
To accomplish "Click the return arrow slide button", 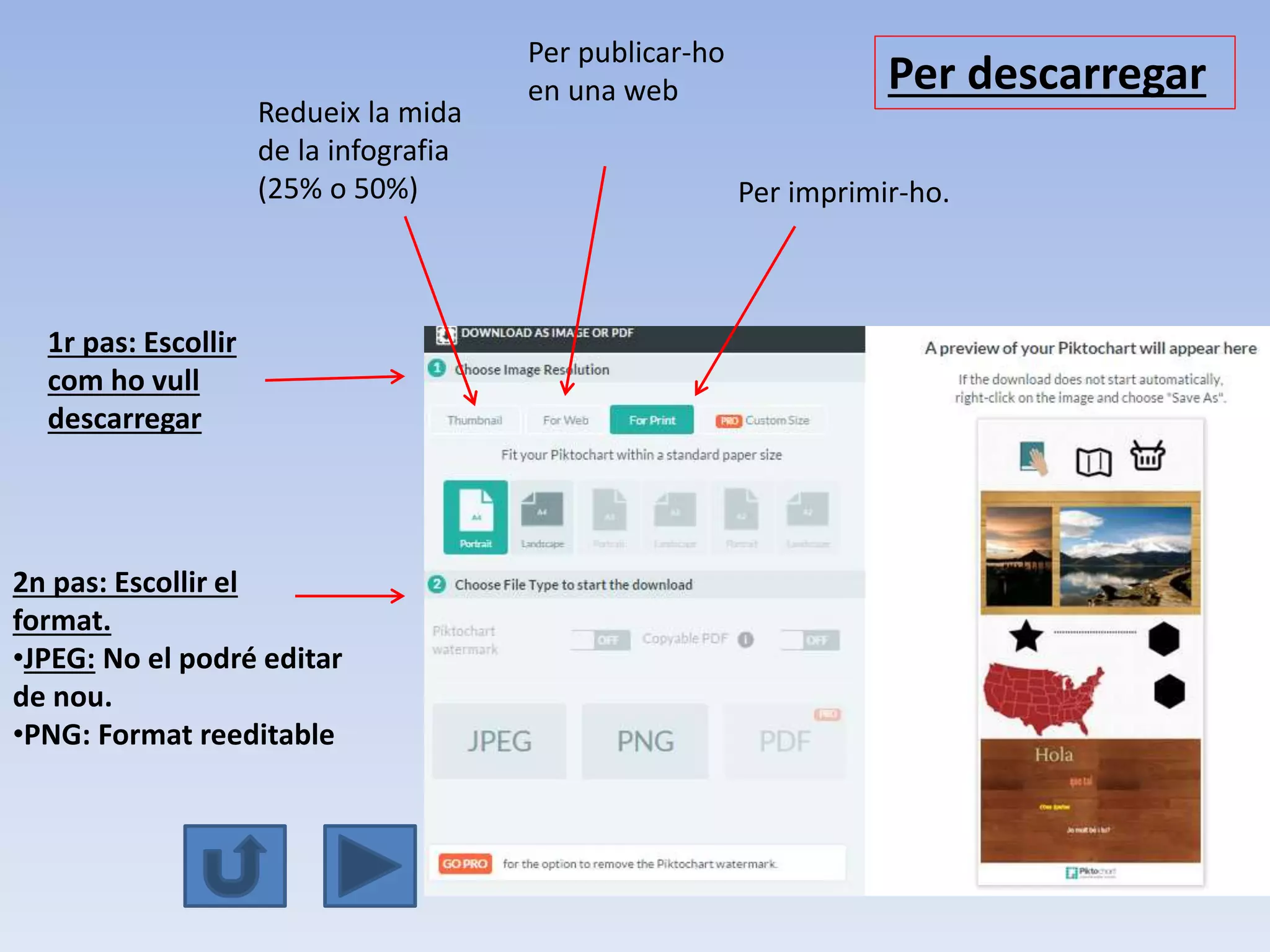I will (235, 866).
